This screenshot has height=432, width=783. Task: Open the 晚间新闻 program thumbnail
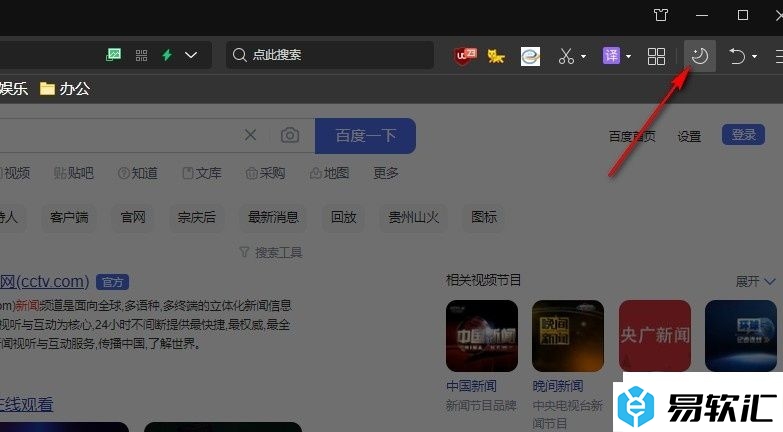[x=568, y=336]
